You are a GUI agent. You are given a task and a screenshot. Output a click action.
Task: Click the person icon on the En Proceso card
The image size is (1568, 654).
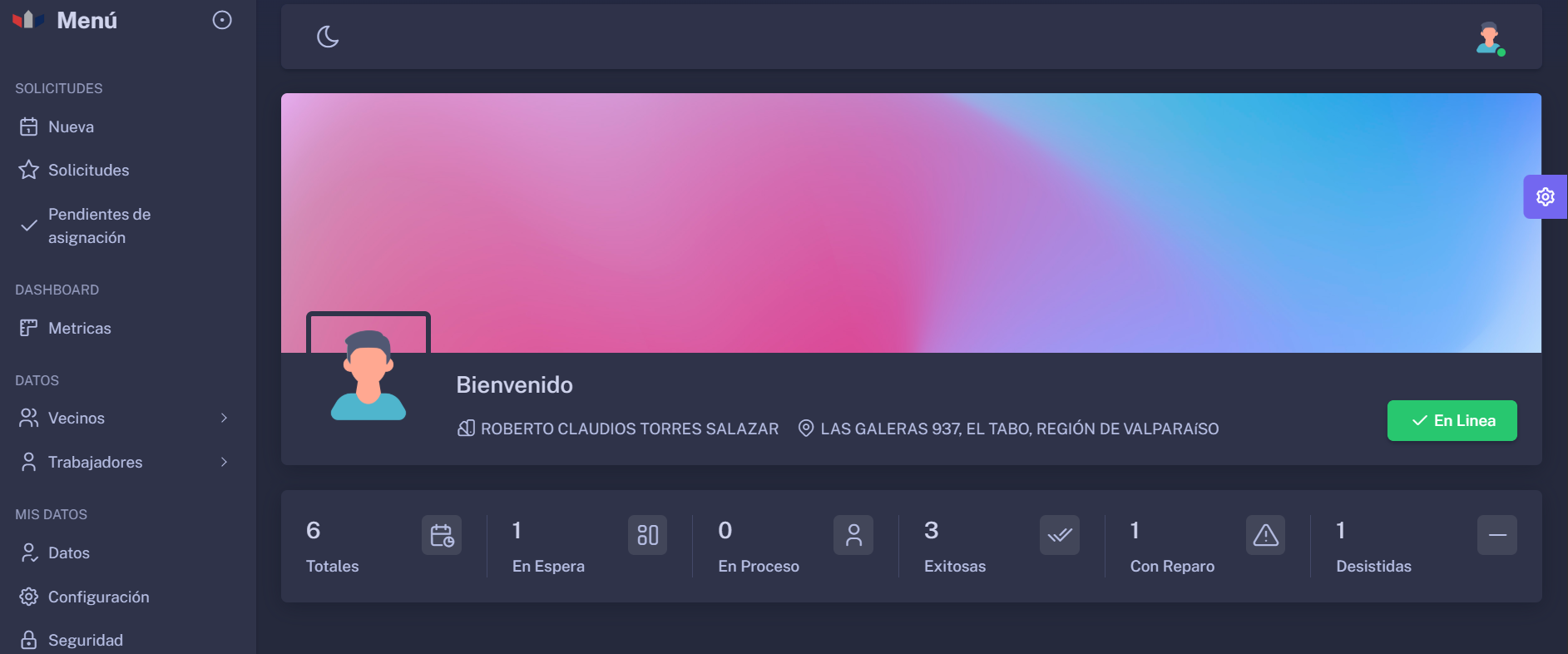[853, 535]
